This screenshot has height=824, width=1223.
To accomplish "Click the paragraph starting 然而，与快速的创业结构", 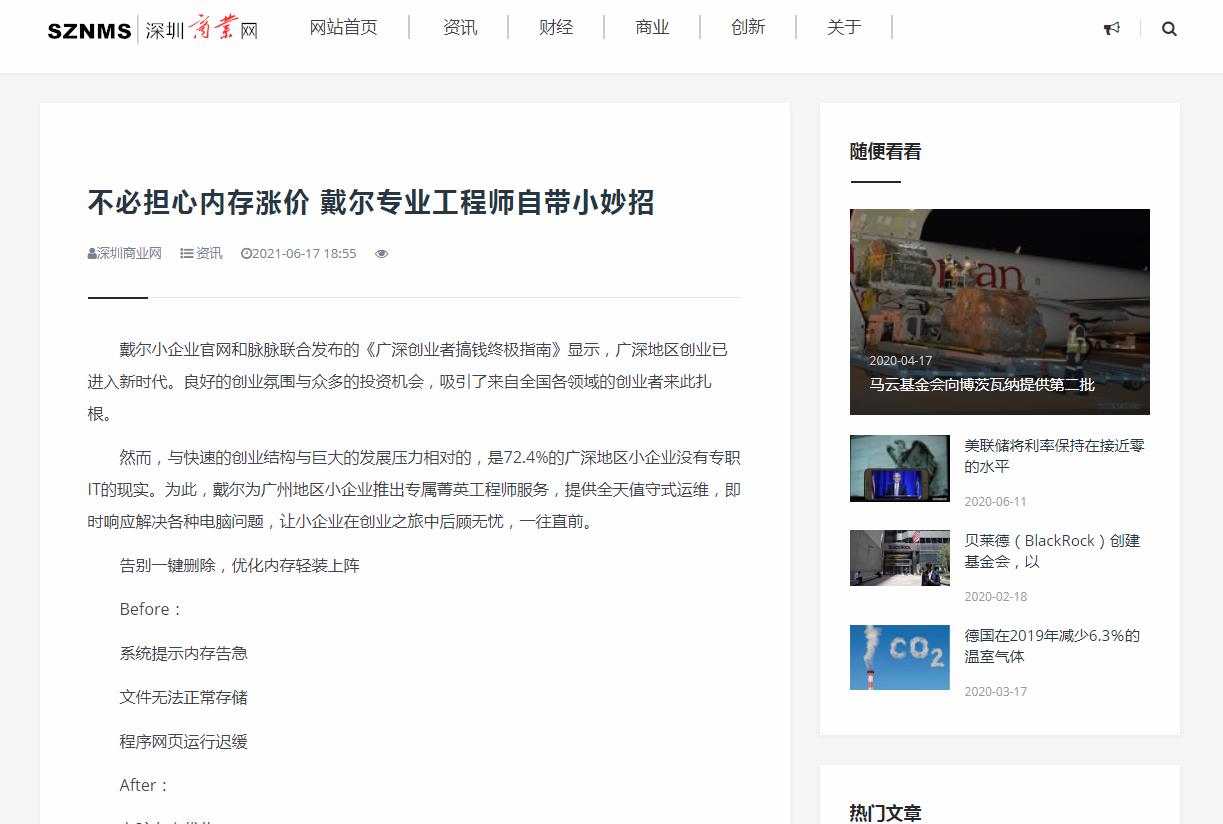I will (x=414, y=490).
